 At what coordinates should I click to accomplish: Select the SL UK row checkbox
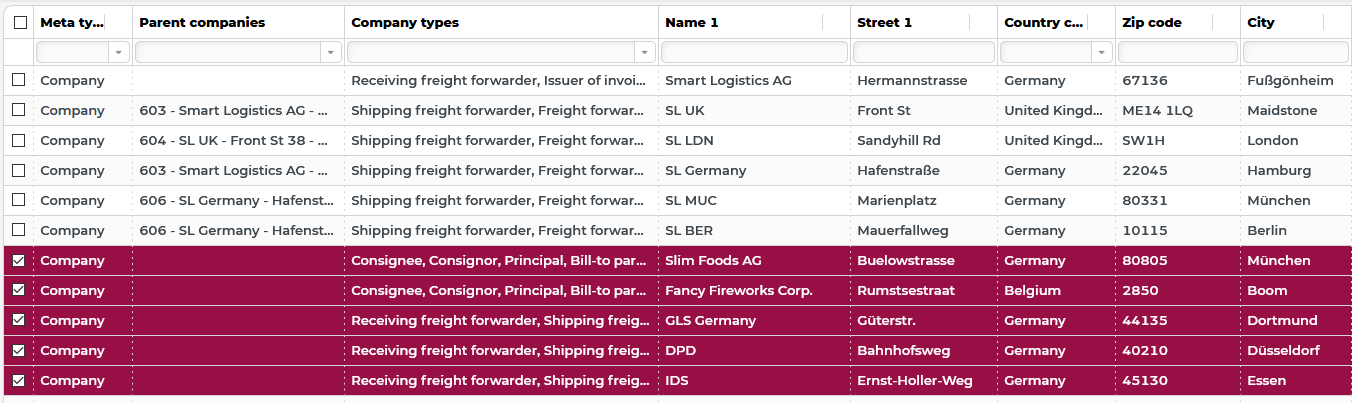pos(19,110)
